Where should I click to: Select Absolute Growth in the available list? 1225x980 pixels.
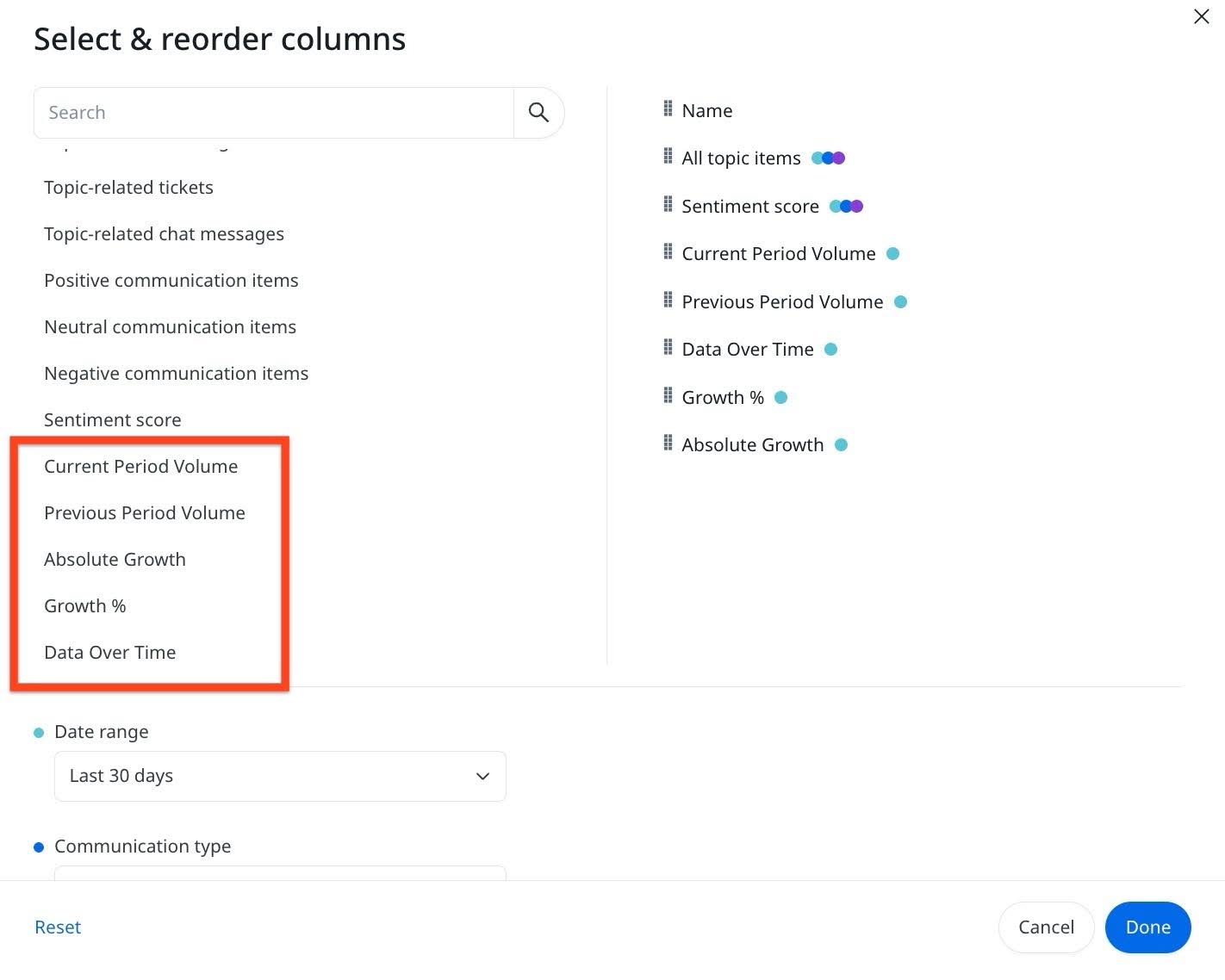[115, 560]
